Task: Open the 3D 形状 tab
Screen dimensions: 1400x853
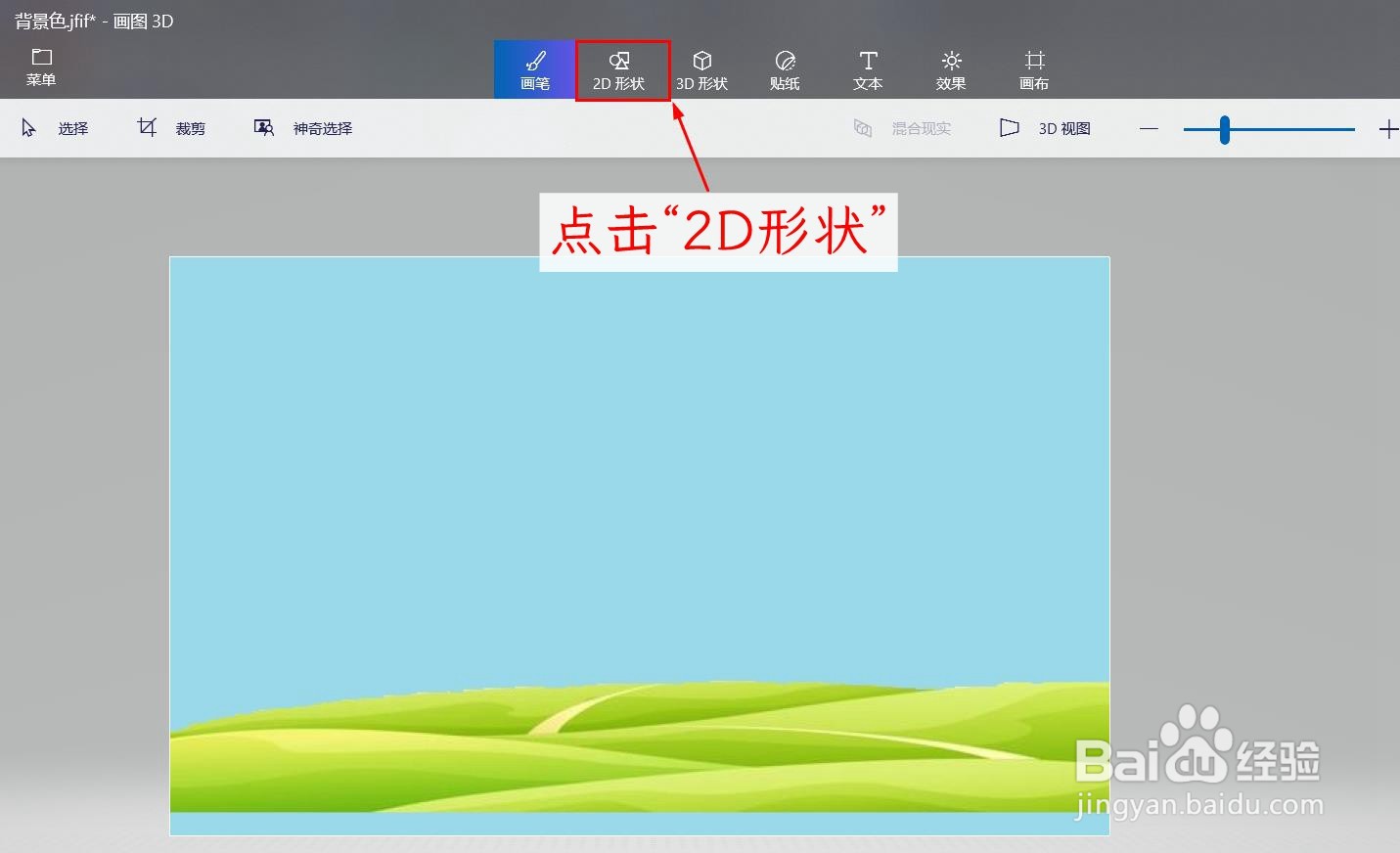Action: click(x=701, y=69)
